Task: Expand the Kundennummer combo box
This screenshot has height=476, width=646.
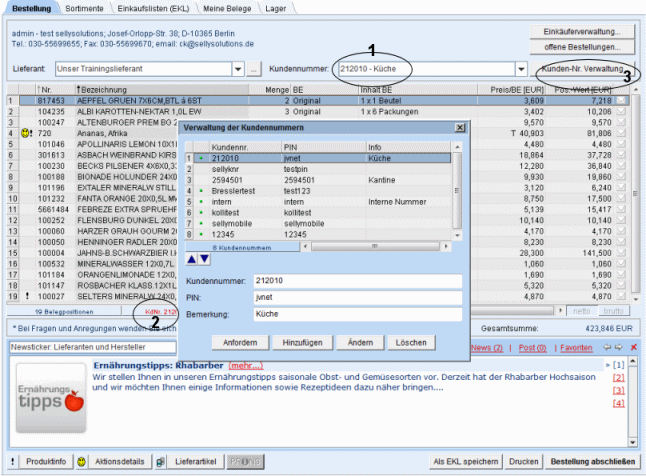Action: pos(521,69)
